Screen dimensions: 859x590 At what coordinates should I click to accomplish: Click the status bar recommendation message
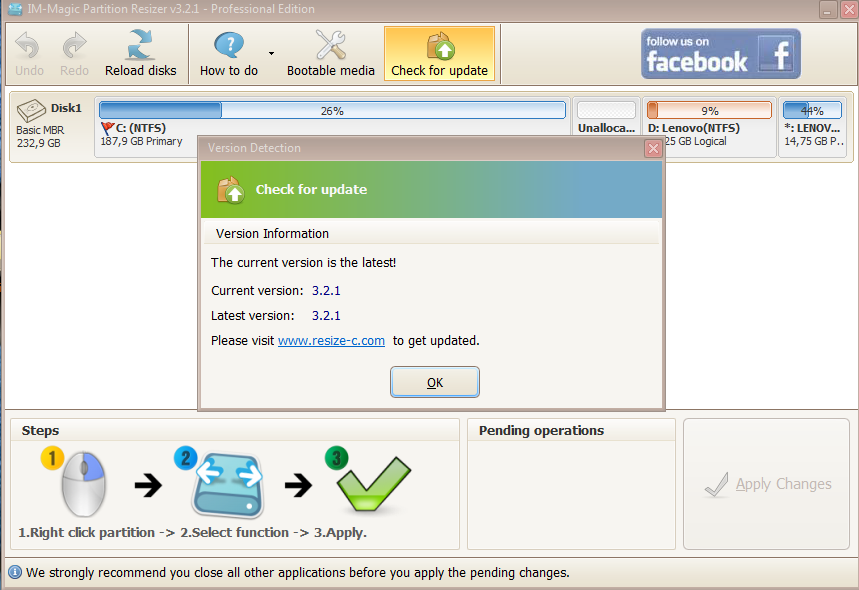[297, 572]
